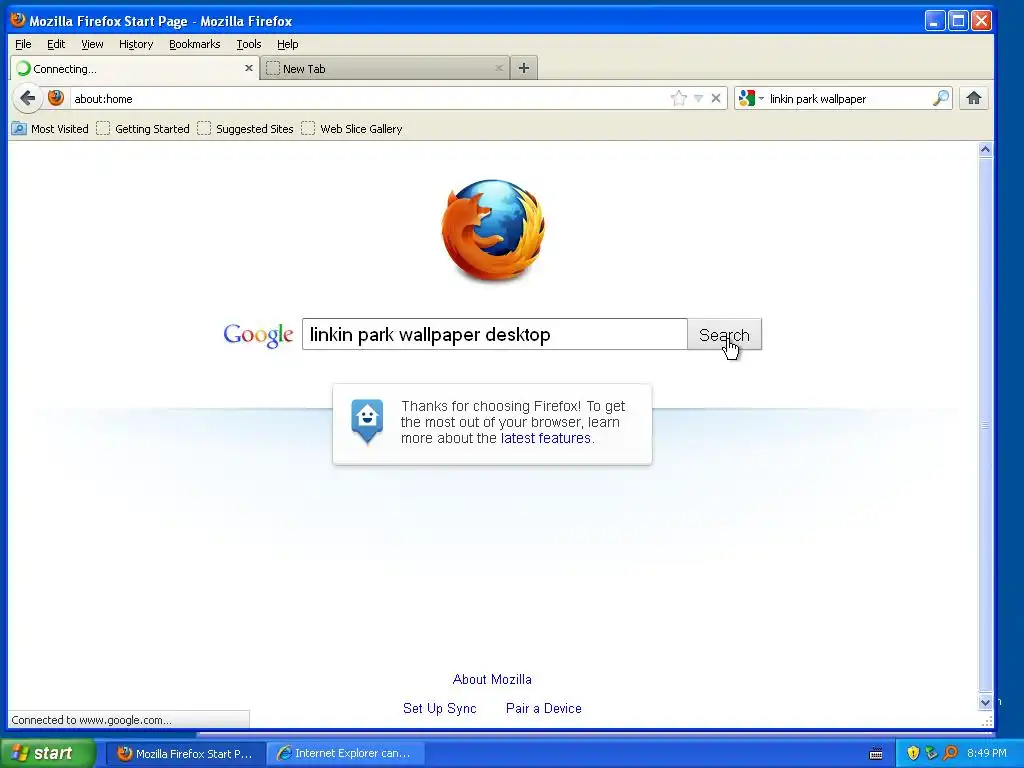Open the latest features link

545,438
